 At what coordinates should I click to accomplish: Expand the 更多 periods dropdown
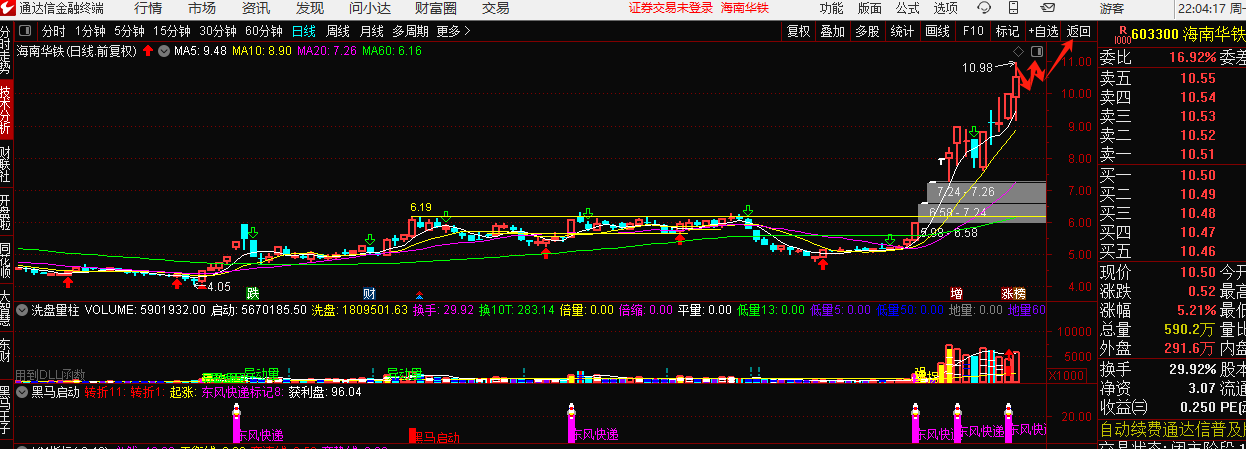coord(452,31)
